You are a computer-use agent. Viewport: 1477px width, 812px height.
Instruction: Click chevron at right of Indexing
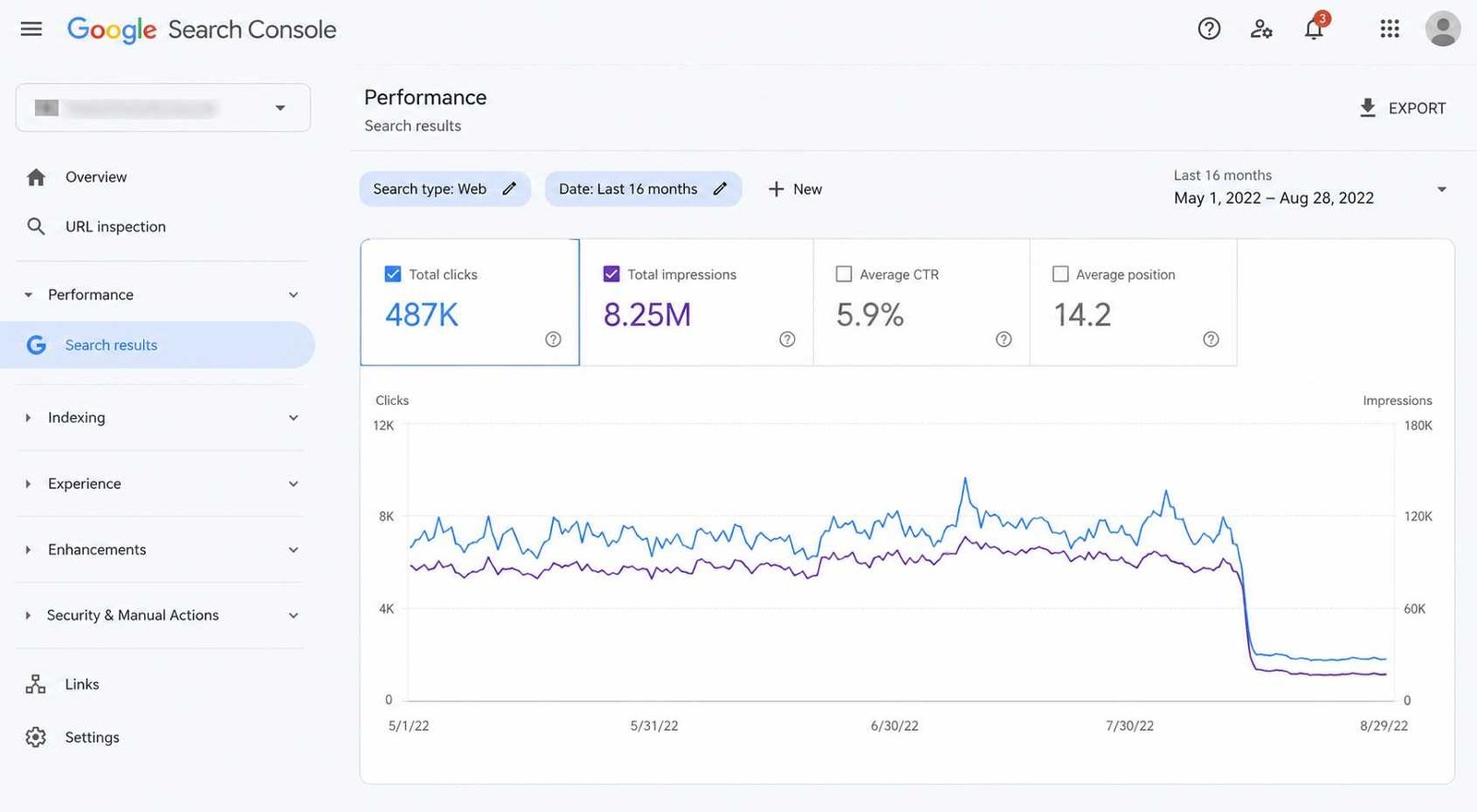294,418
